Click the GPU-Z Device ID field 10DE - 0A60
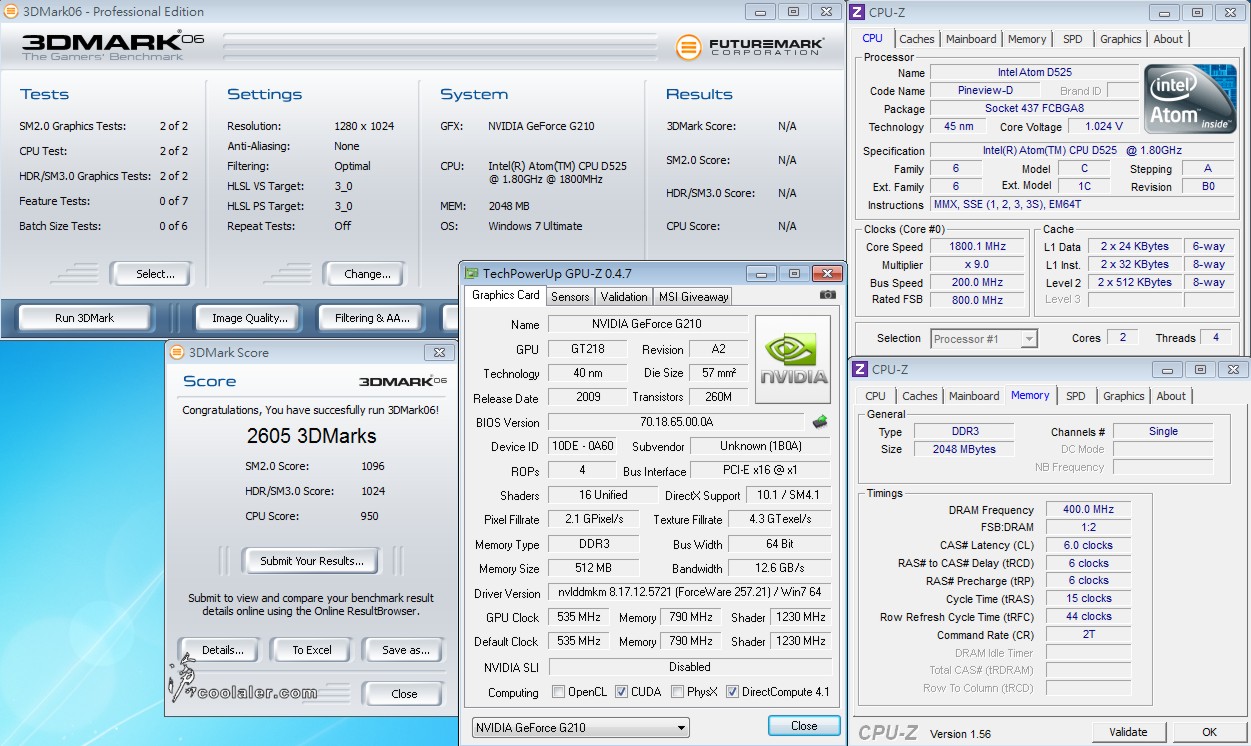1251x746 pixels. [x=585, y=447]
